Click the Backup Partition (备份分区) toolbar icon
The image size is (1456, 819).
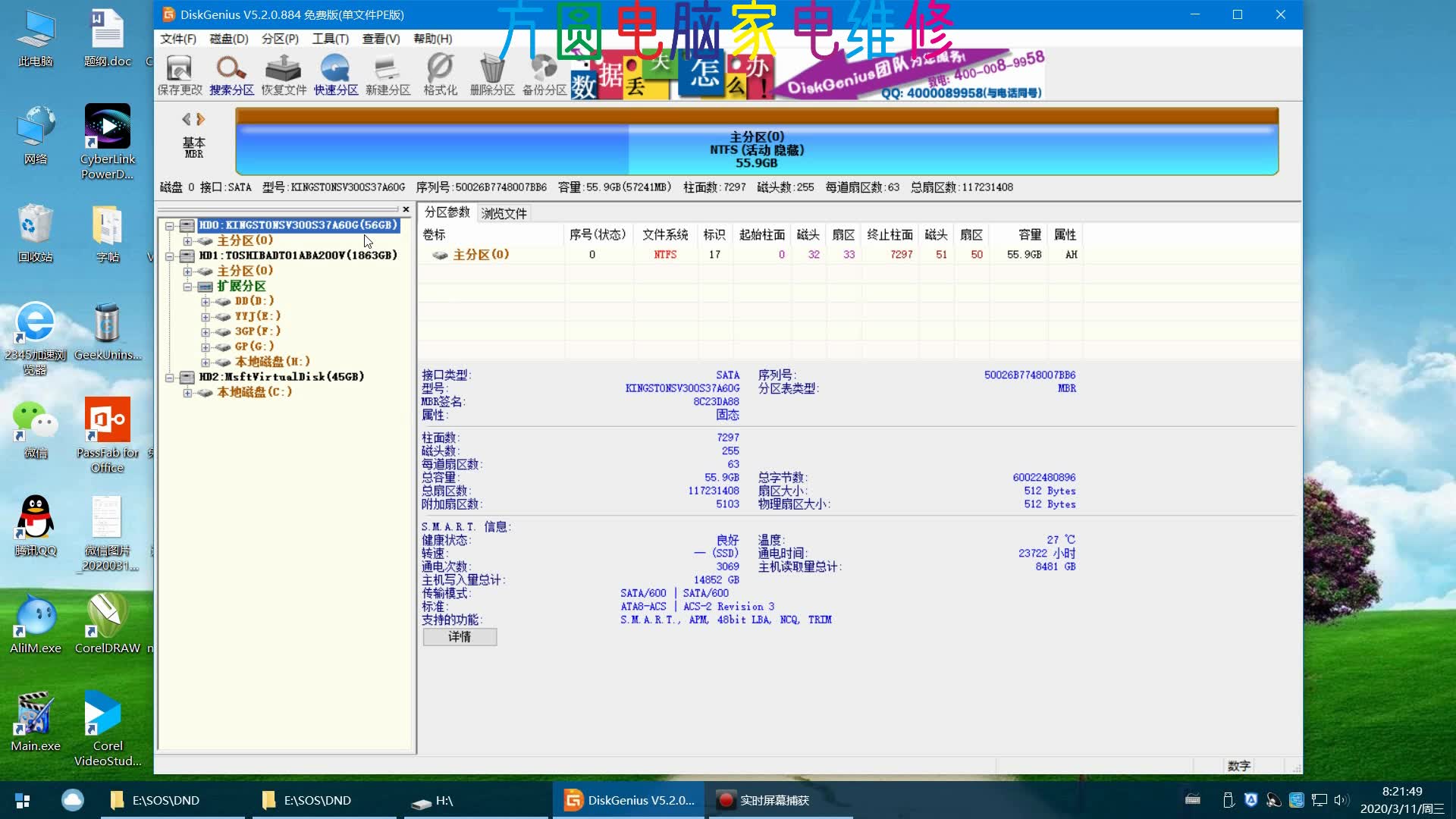[x=544, y=75]
